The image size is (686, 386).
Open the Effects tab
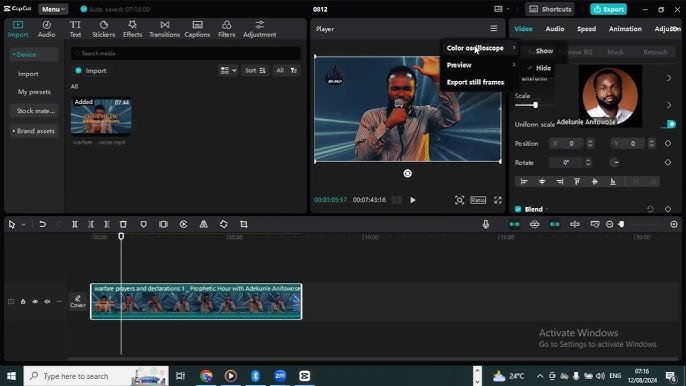pyautogui.click(x=133, y=29)
